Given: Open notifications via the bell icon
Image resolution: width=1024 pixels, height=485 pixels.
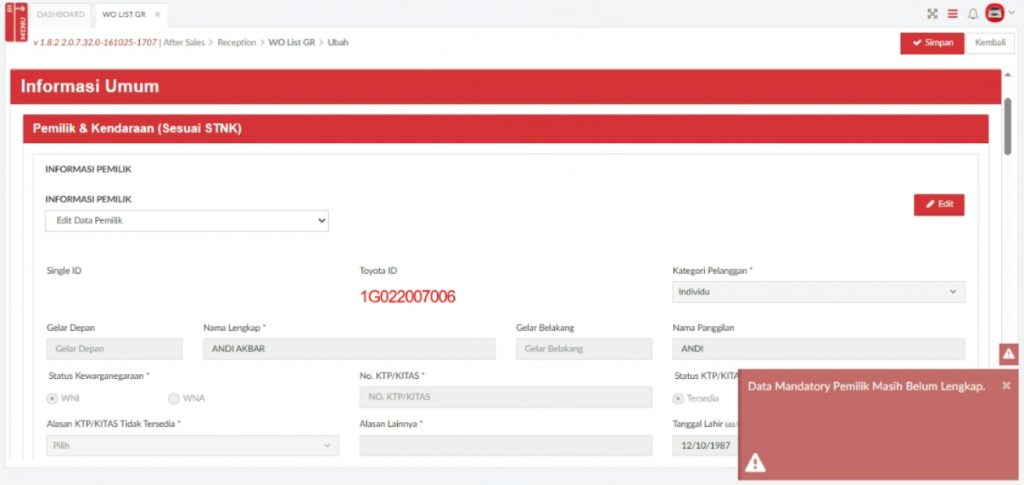Looking at the screenshot, I should tap(972, 14).
